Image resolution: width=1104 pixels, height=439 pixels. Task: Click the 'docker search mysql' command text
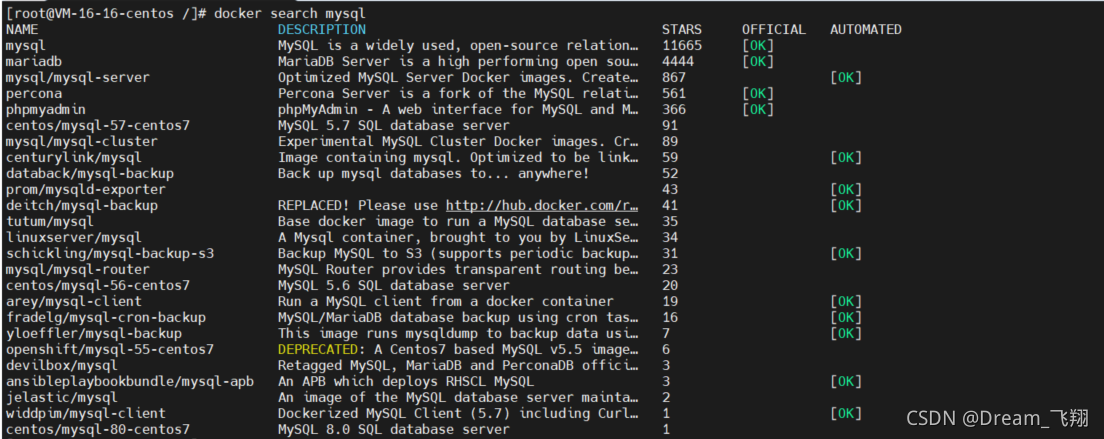pos(290,13)
